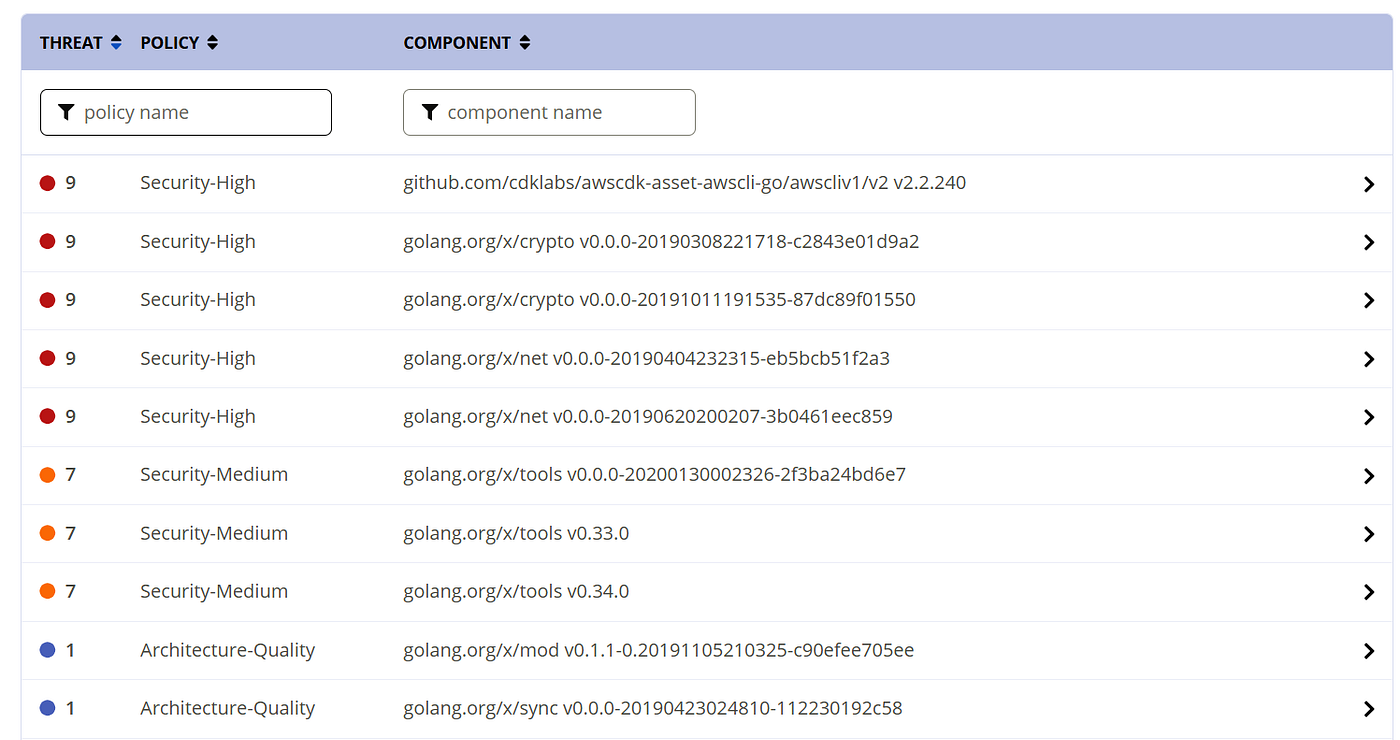The height and width of the screenshot is (740, 1400).
Task: Expand crypto 87dc89f01550 row chevron
Action: pyautogui.click(x=1369, y=300)
